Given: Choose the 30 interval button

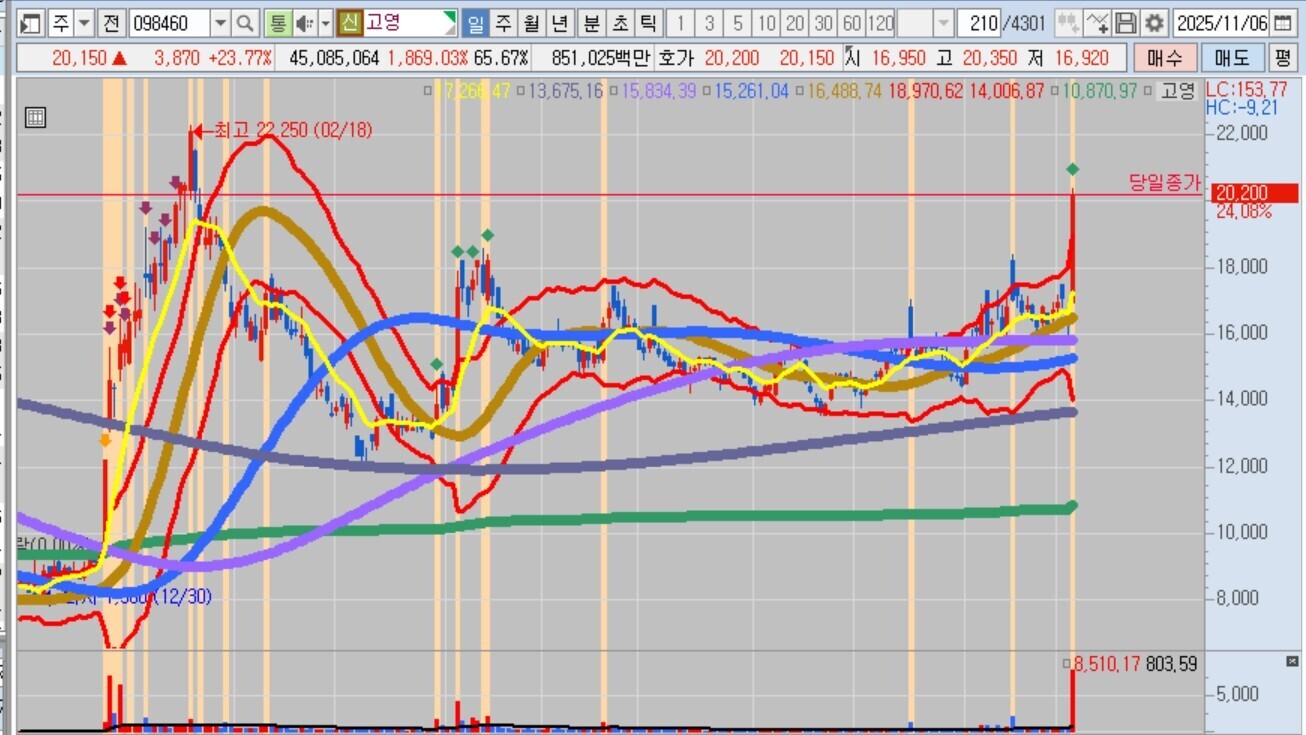Looking at the screenshot, I should [x=824, y=23].
